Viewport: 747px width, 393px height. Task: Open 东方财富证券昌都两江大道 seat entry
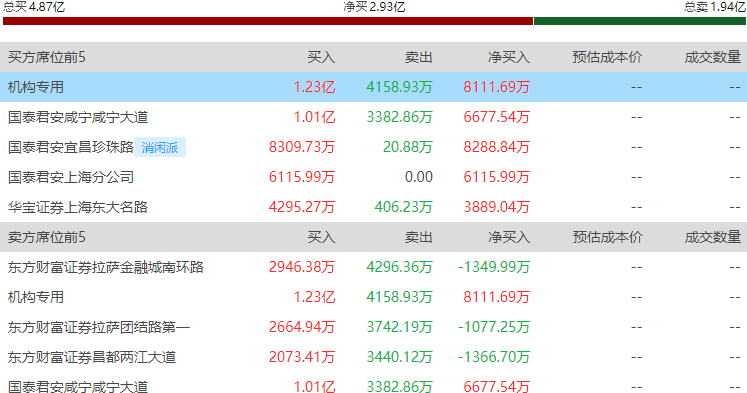tap(92, 357)
